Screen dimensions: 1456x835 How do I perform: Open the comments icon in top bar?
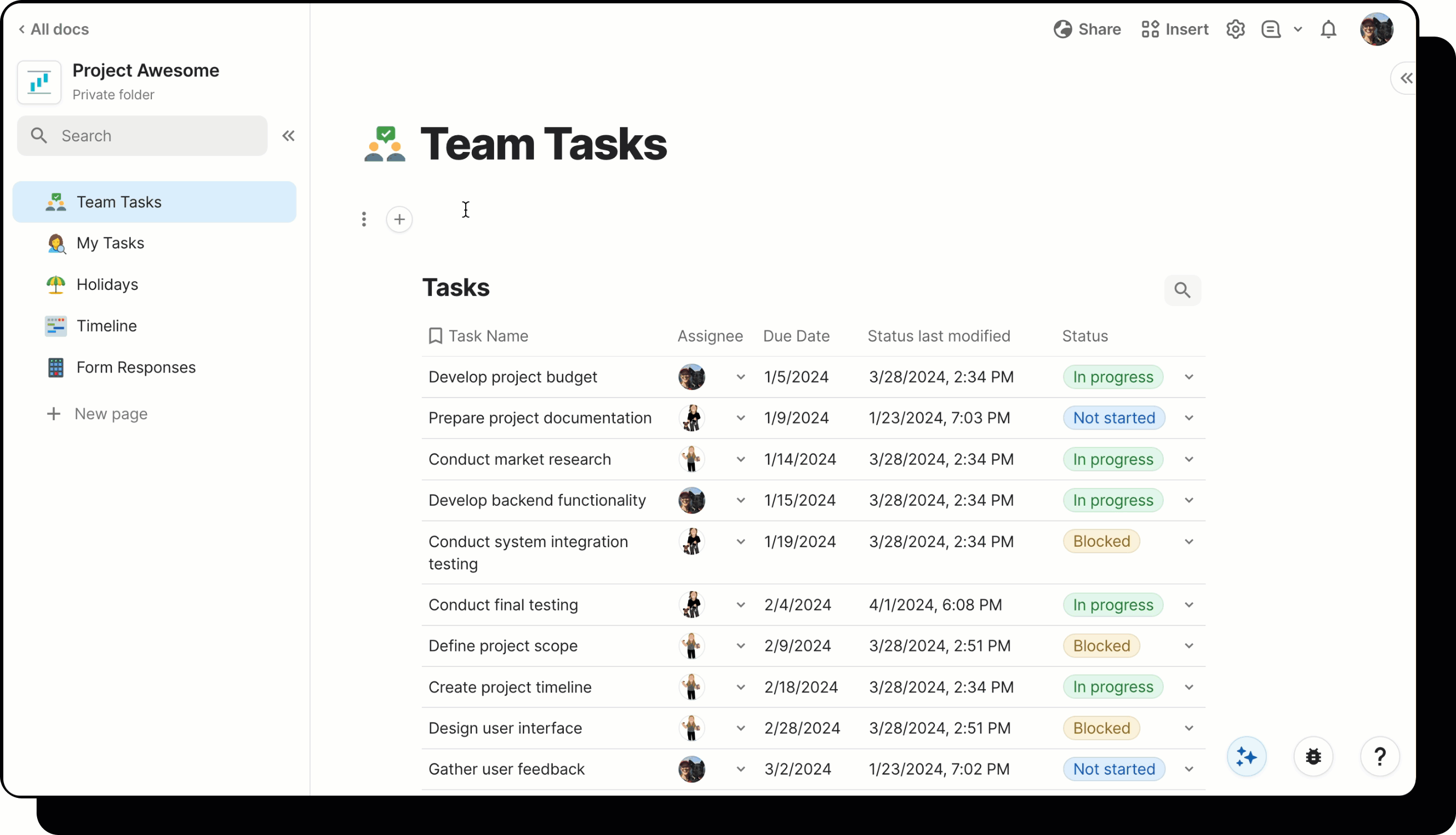1271,29
